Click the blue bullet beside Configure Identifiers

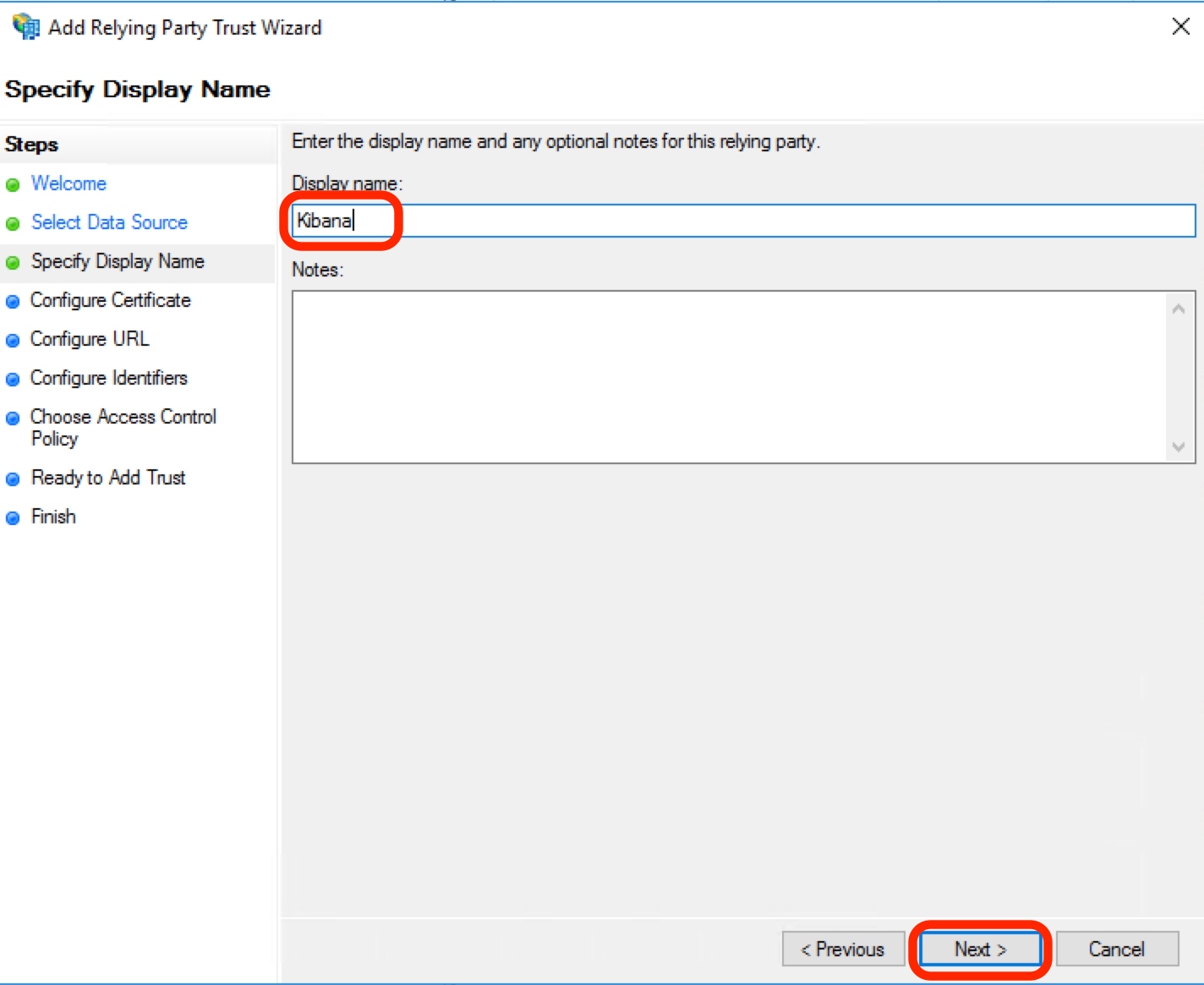(13, 380)
